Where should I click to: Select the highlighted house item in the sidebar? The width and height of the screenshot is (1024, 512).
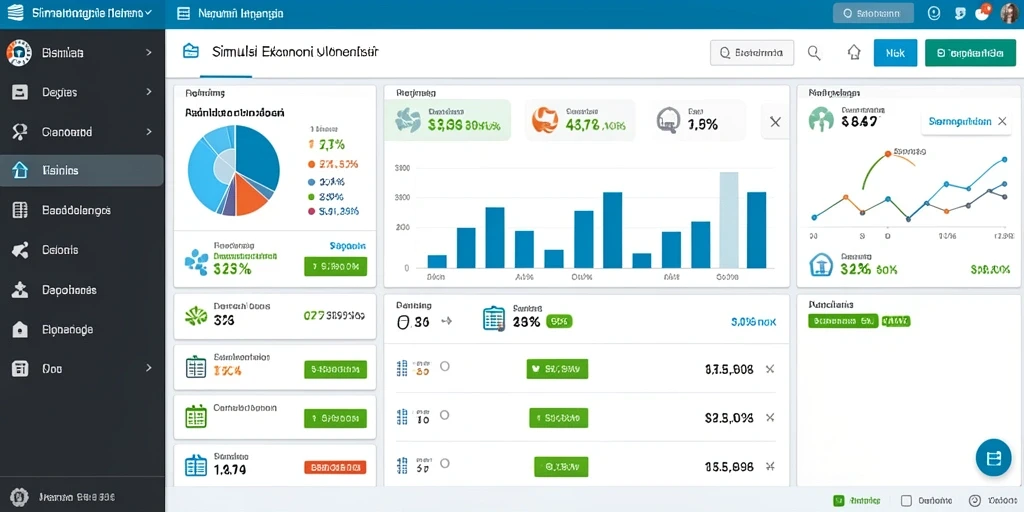(82, 170)
